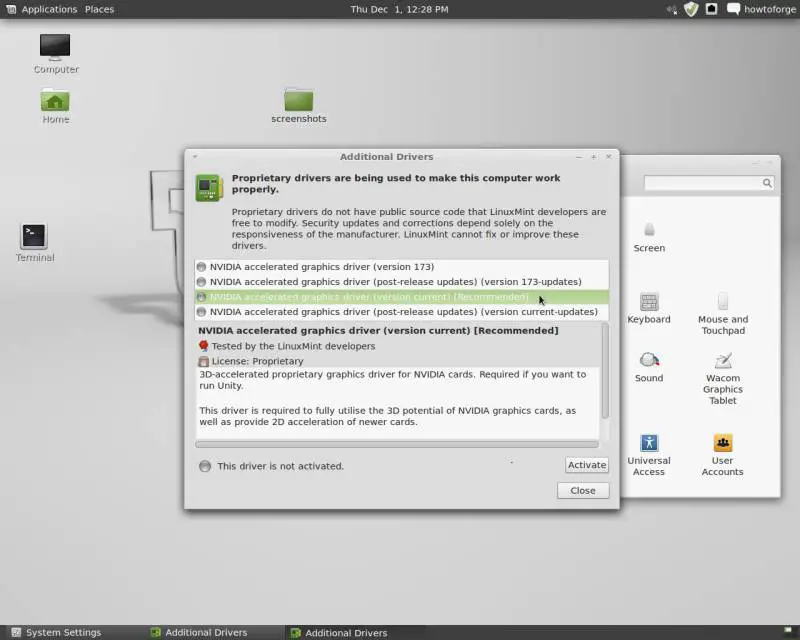Open Keyboard settings in System Settings window
Viewport: 800px width, 640px height.
click(x=649, y=308)
